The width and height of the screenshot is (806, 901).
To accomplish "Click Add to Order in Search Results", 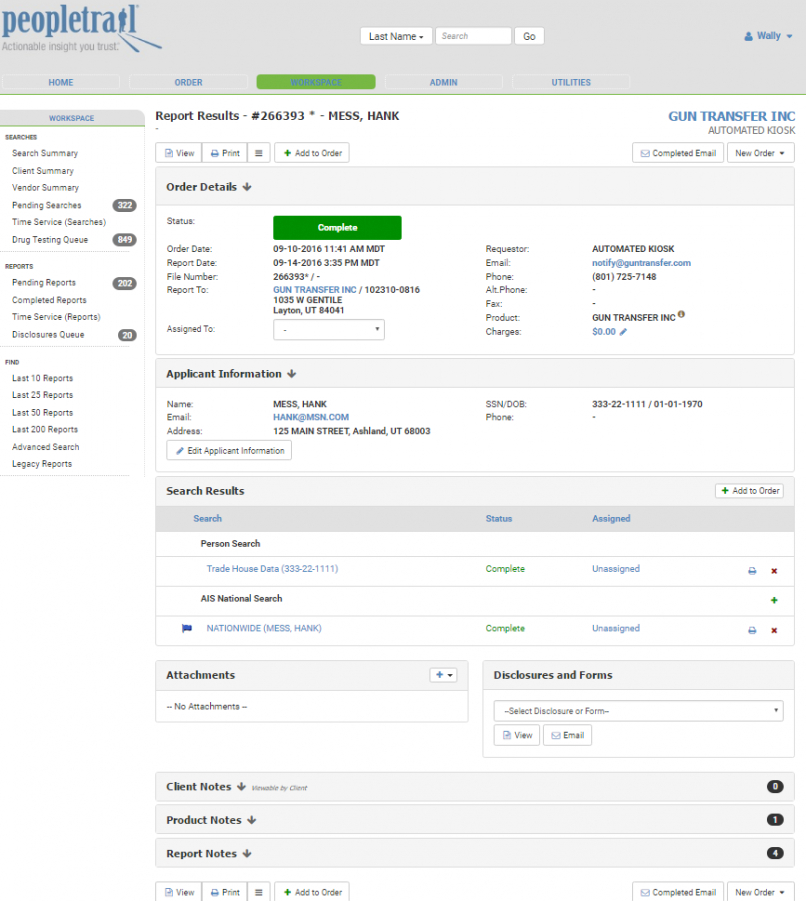I will click(750, 491).
